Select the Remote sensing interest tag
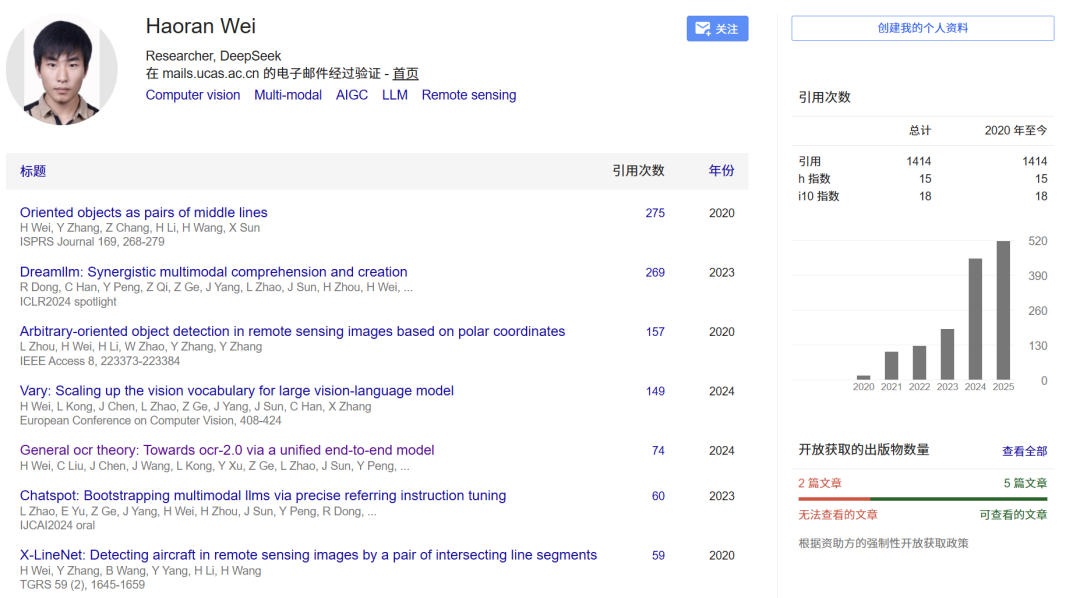The width and height of the screenshot is (1080, 598). pyautogui.click(x=469, y=95)
